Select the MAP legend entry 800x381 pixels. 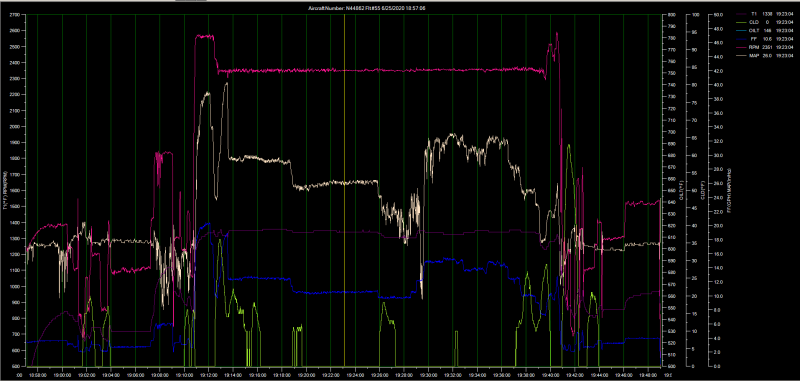765,55
